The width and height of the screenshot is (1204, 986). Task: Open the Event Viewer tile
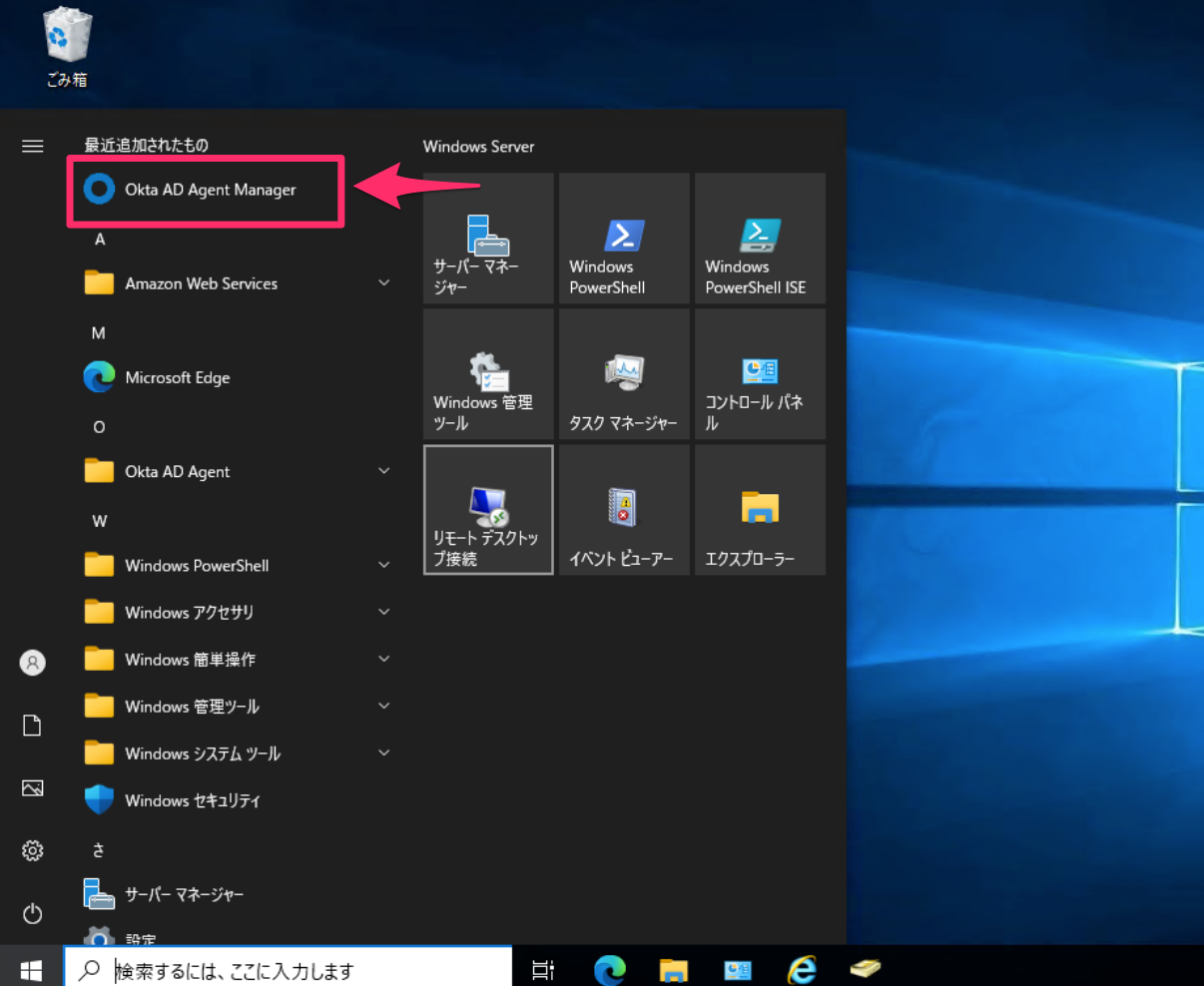pos(624,510)
